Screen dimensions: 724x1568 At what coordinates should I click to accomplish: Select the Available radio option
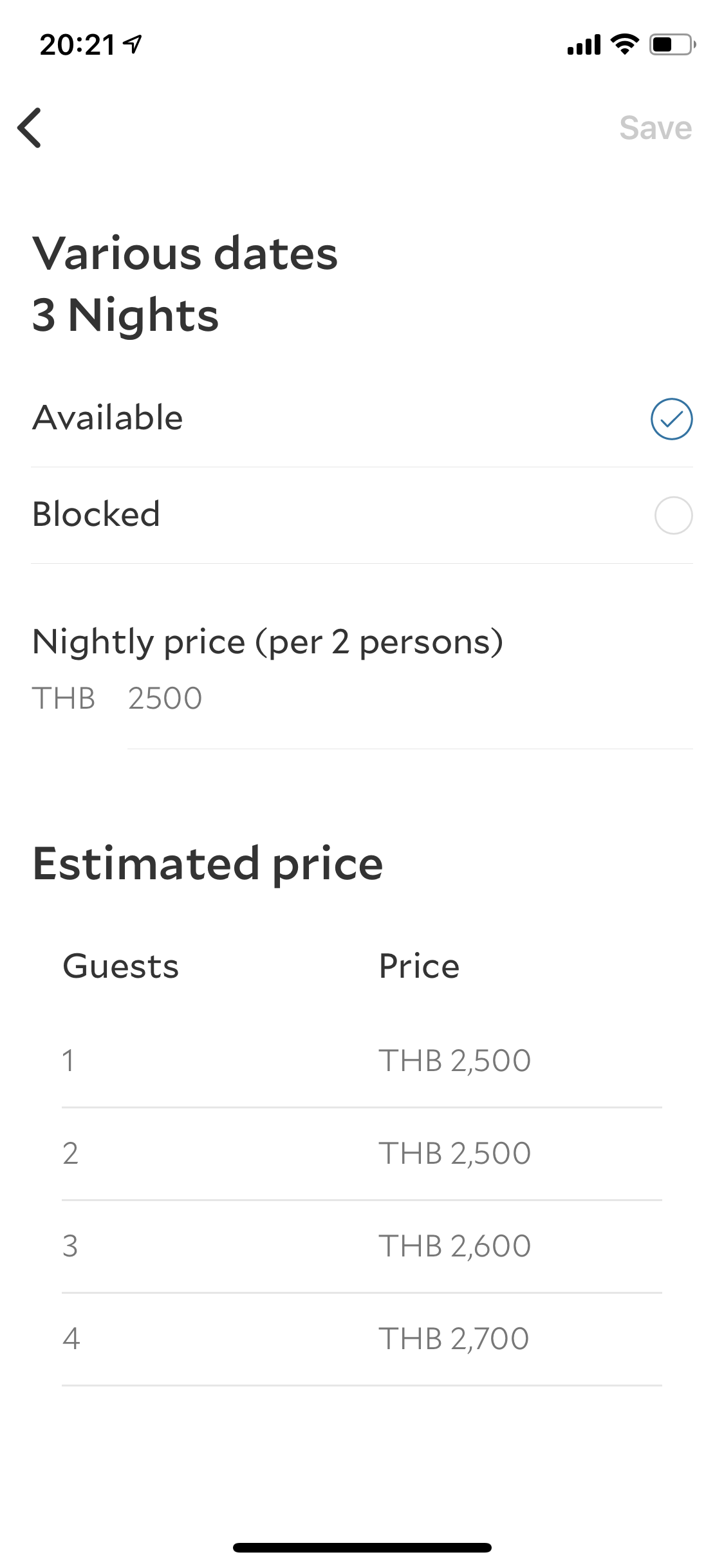pyautogui.click(x=671, y=419)
